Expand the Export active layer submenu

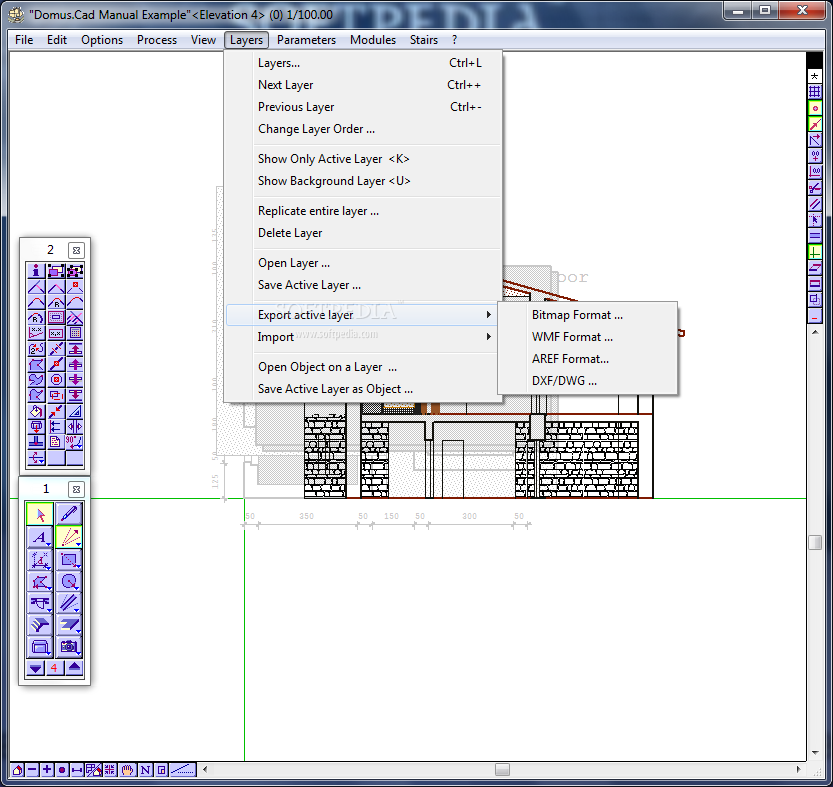point(363,315)
